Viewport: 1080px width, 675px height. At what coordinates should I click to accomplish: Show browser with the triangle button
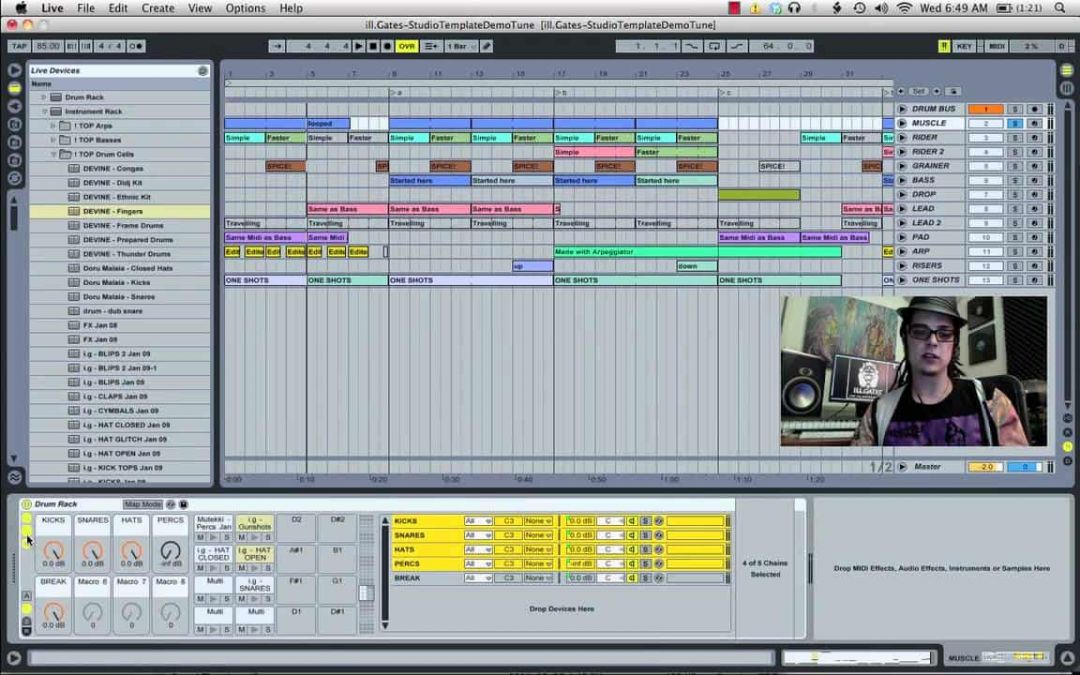[x=14, y=70]
